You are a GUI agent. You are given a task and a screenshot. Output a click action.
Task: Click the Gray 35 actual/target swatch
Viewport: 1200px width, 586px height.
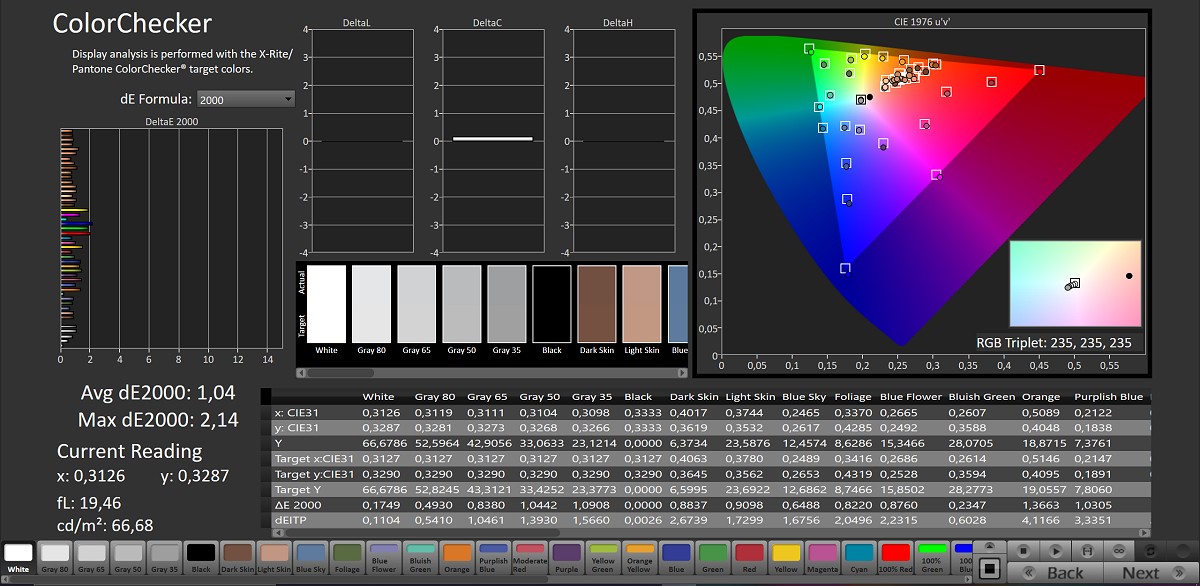(507, 304)
